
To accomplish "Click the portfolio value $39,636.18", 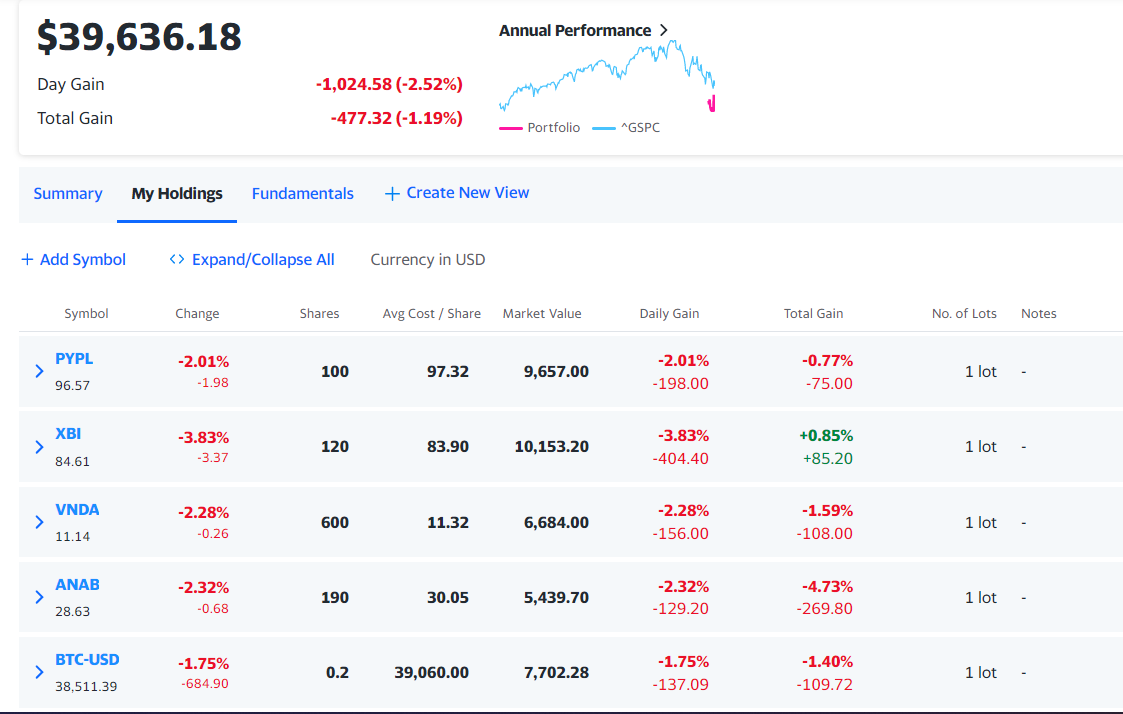I will coord(140,37).
